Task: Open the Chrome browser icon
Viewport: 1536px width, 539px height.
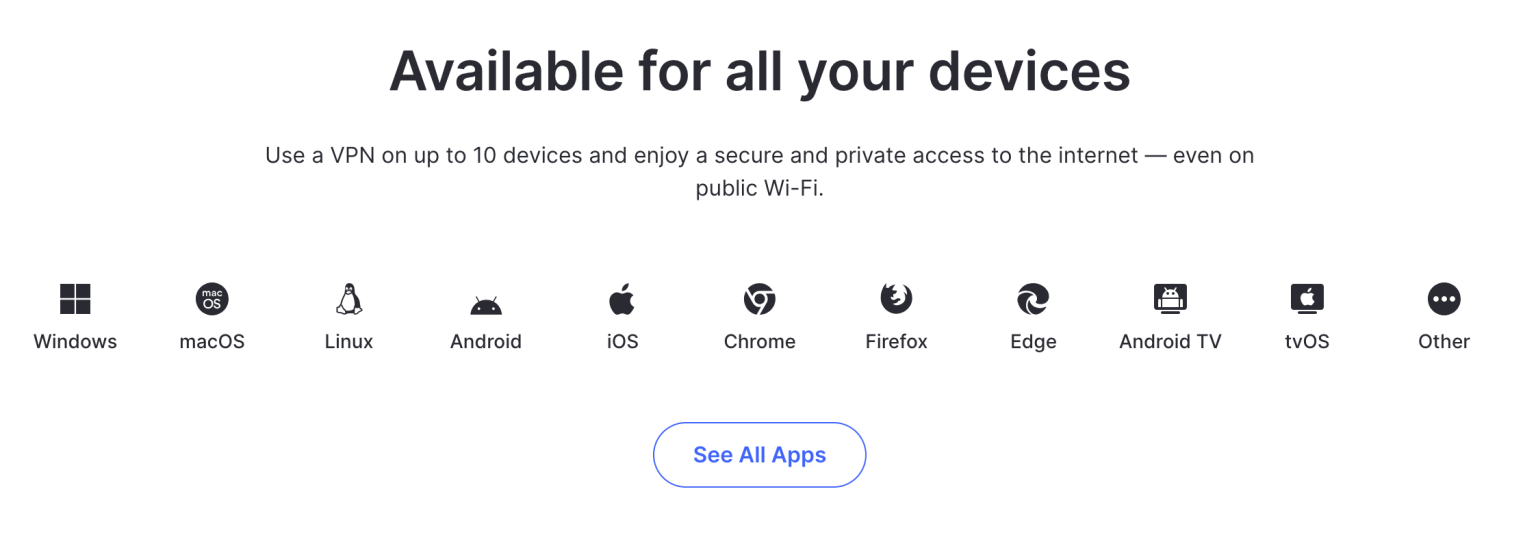Action: [x=760, y=298]
